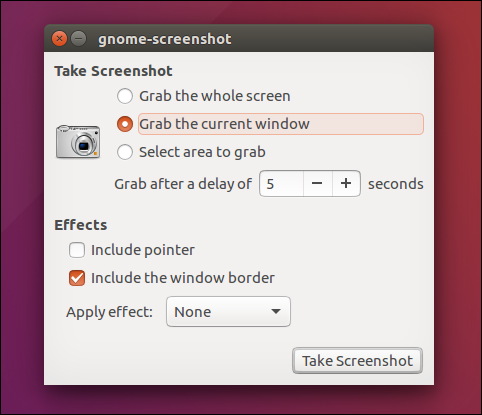Uncheck the Include the window border checkbox

(77, 278)
